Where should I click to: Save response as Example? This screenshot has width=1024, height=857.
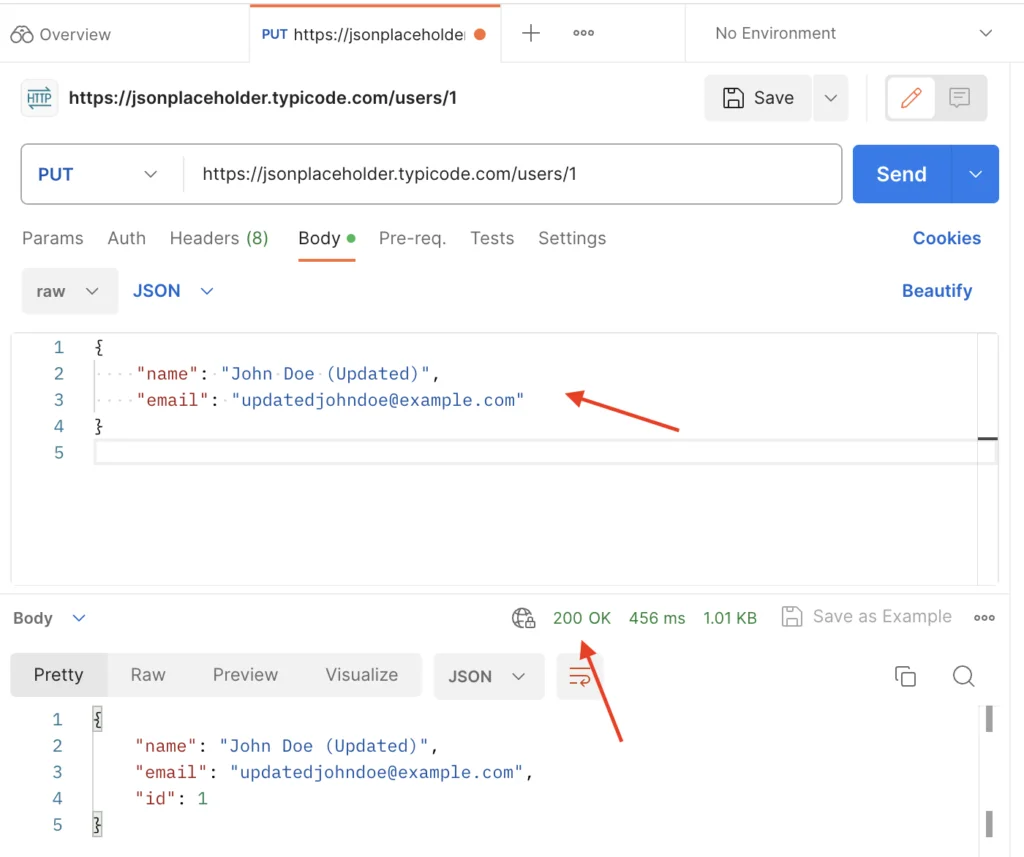click(867, 617)
